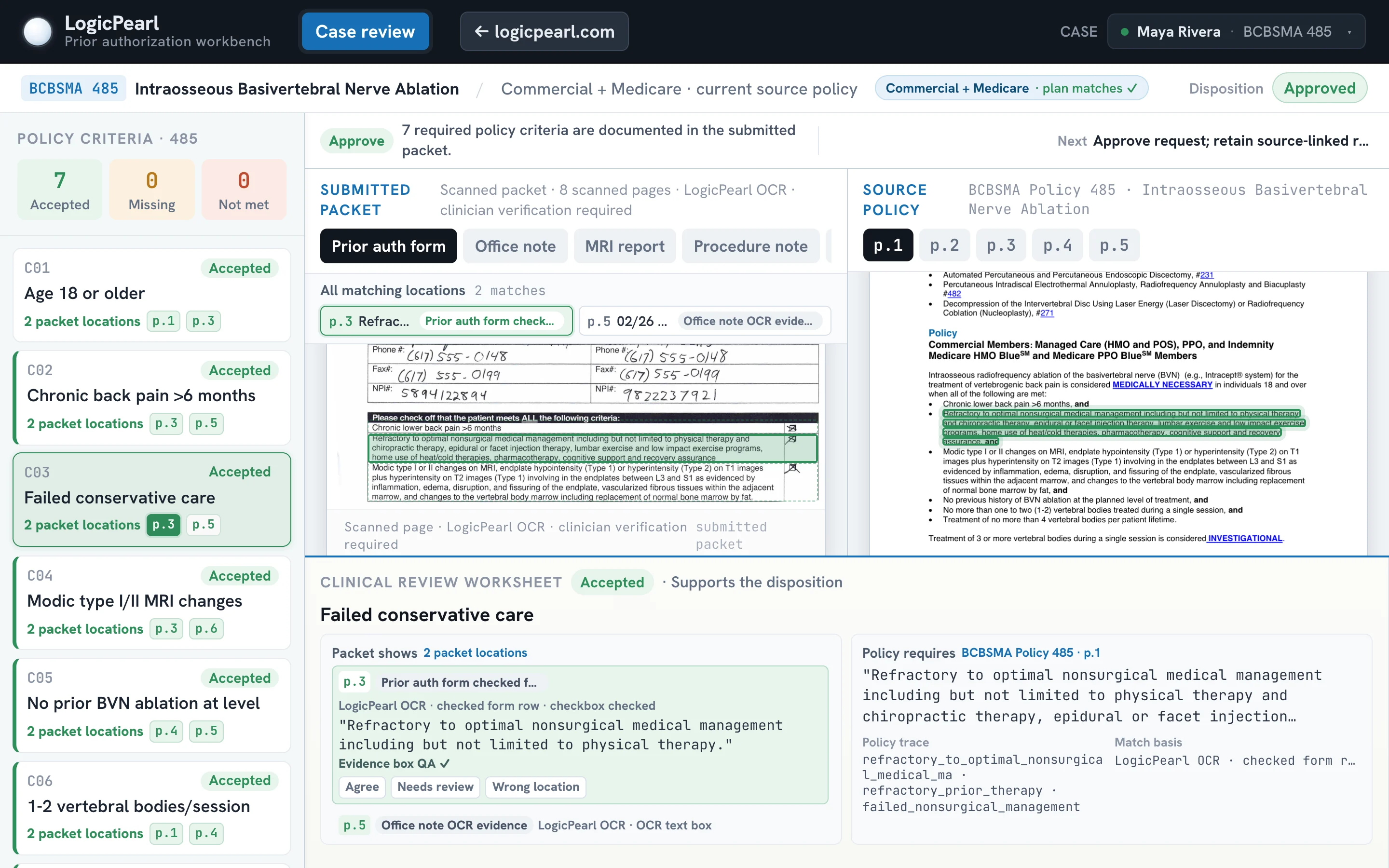
Task: Click the 0 Not met summary tile
Action: click(244, 190)
